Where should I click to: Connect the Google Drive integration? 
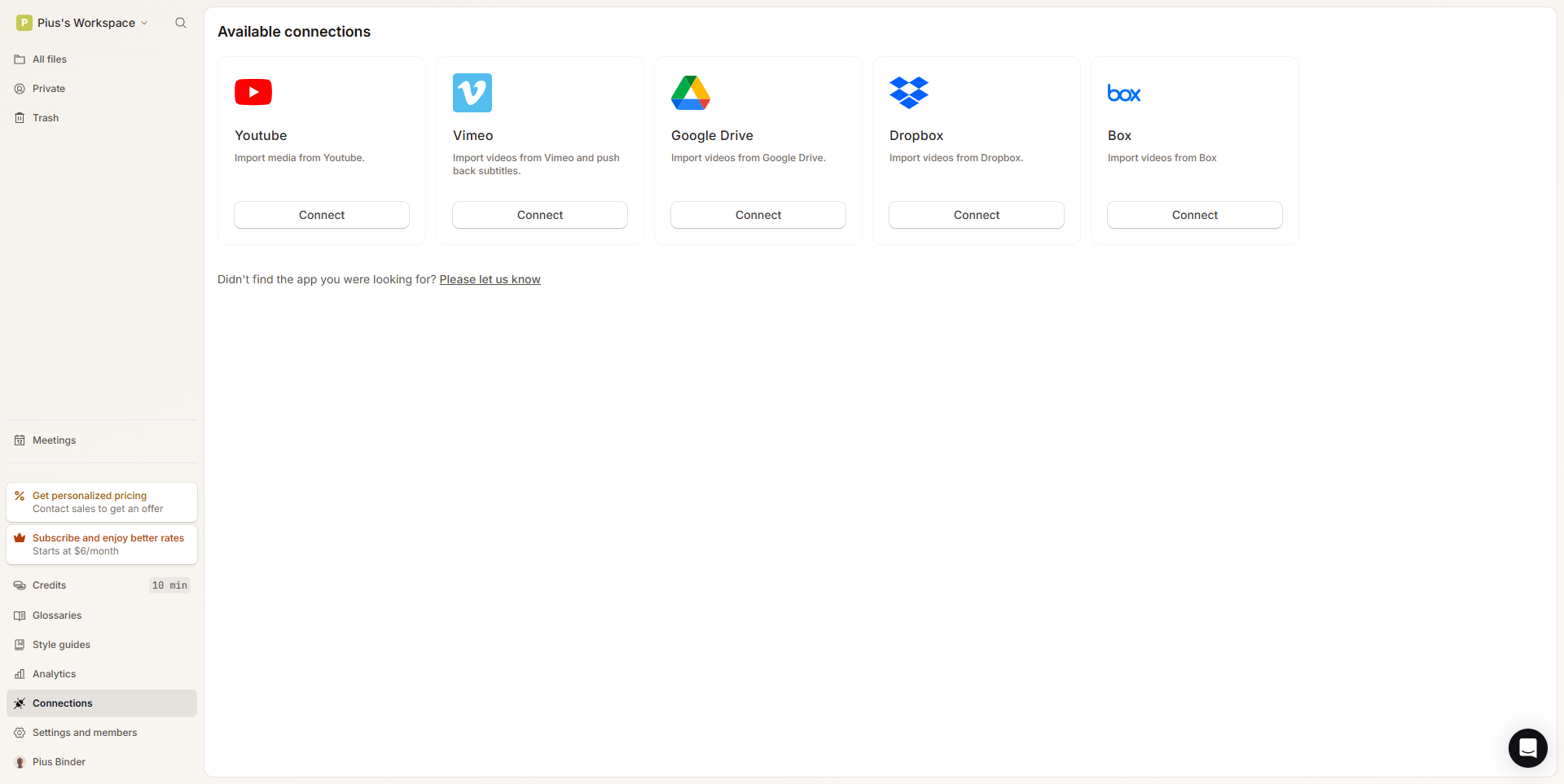(758, 215)
